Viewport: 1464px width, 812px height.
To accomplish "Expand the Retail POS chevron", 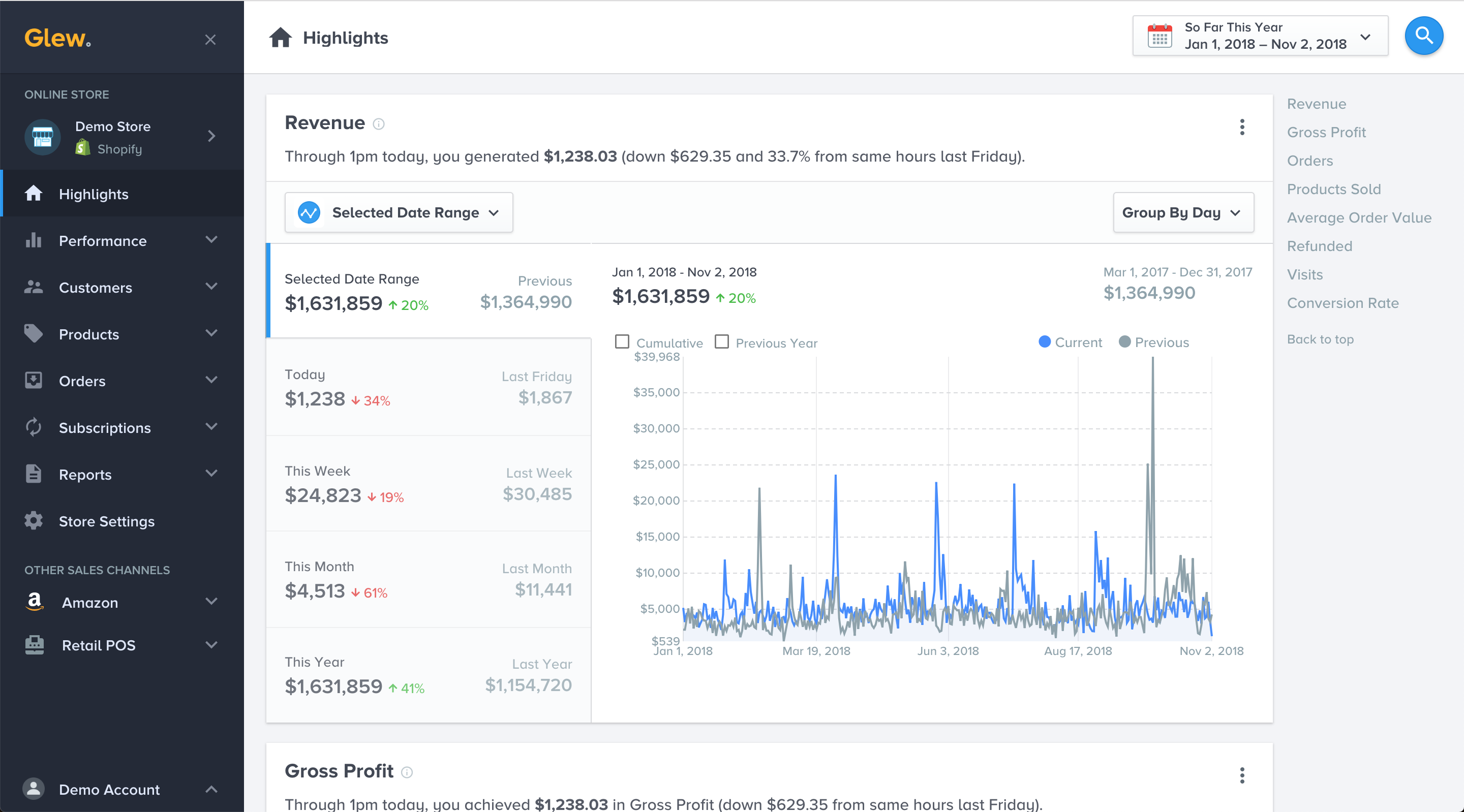I will click(211, 644).
